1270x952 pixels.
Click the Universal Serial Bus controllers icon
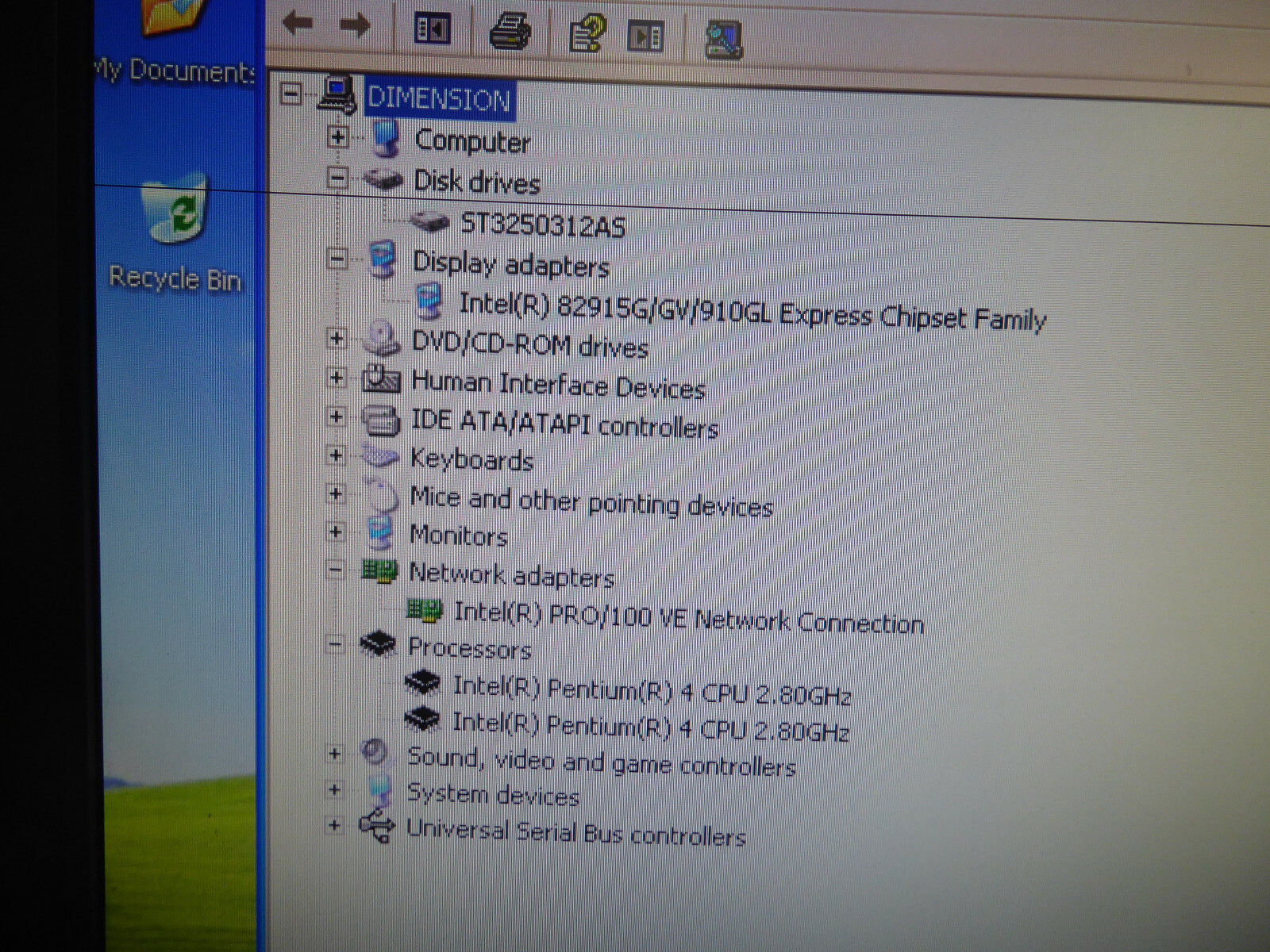tap(376, 827)
